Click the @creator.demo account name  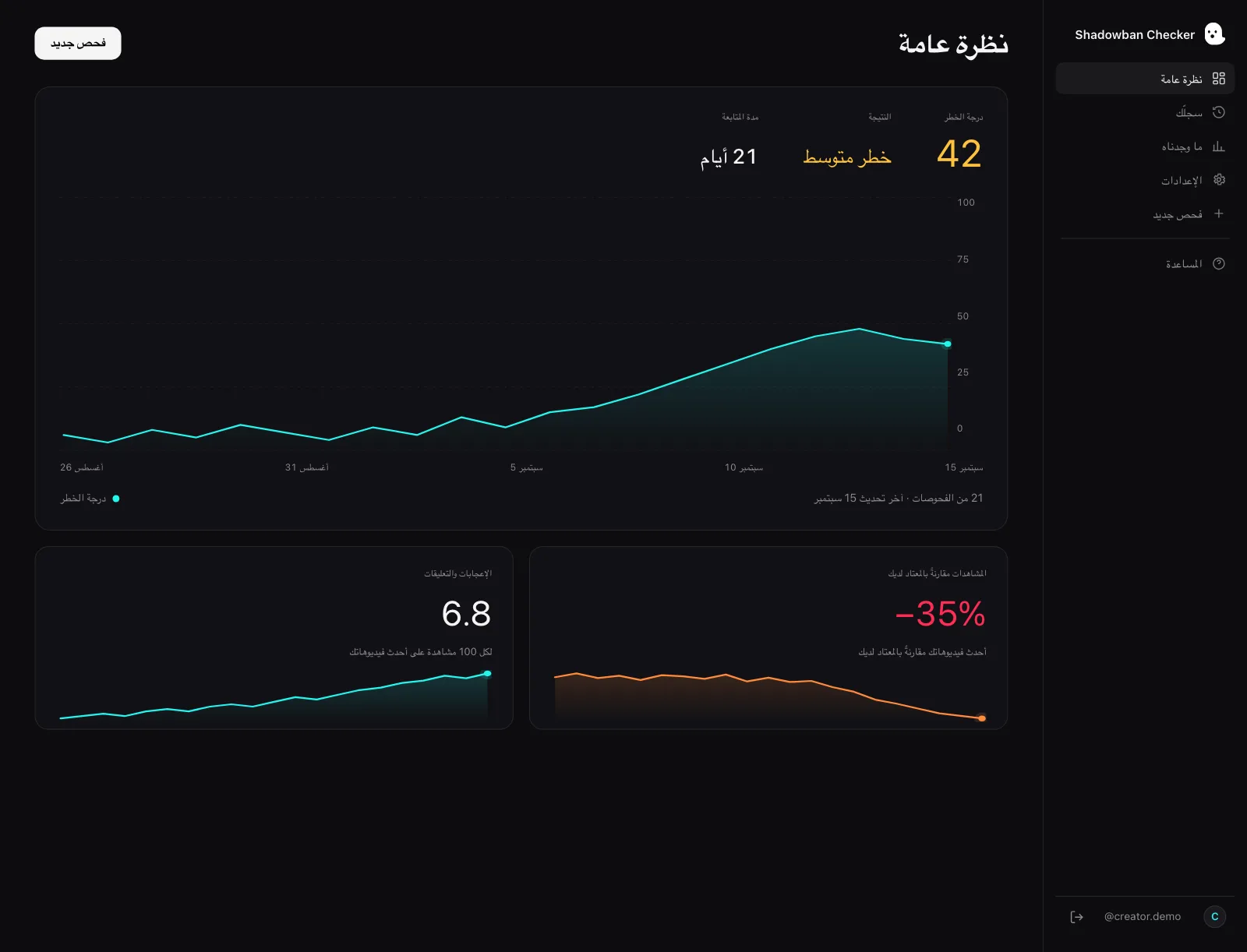click(1142, 917)
